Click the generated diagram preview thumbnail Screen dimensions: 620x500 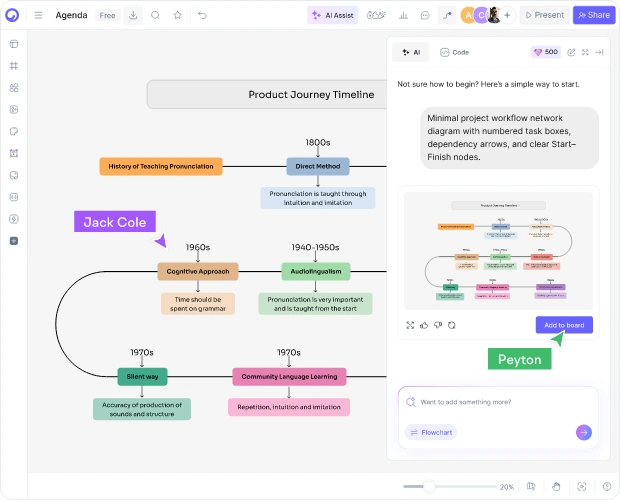(x=498, y=251)
